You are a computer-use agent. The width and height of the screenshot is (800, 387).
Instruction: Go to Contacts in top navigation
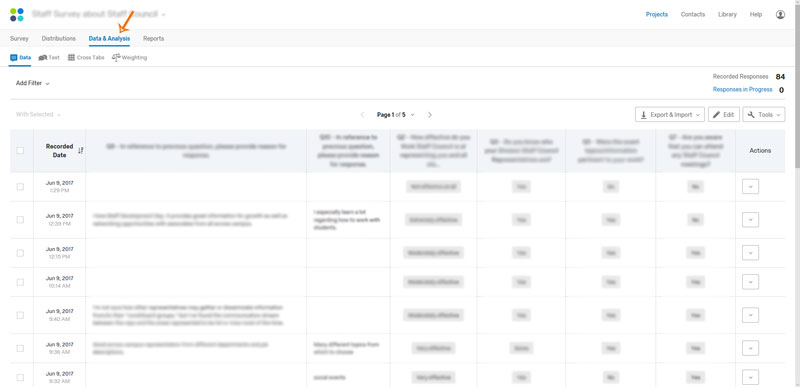pyautogui.click(x=693, y=15)
